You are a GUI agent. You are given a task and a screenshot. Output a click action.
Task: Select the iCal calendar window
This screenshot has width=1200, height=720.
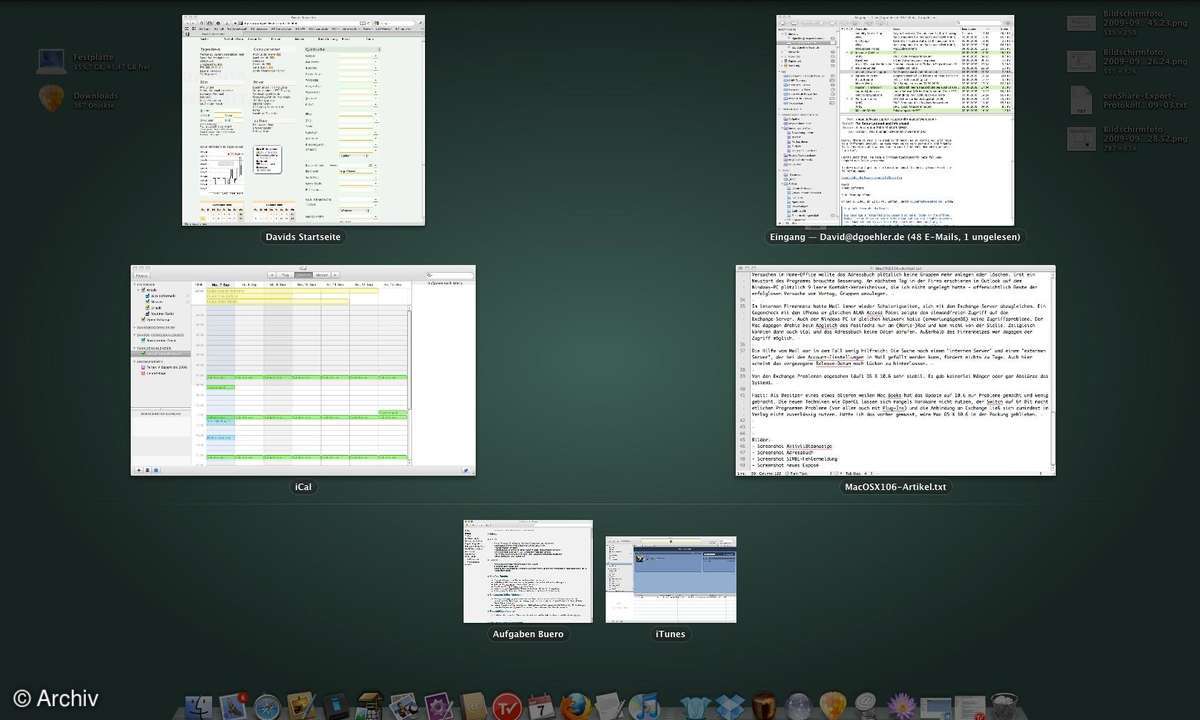[x=303, y=370]
